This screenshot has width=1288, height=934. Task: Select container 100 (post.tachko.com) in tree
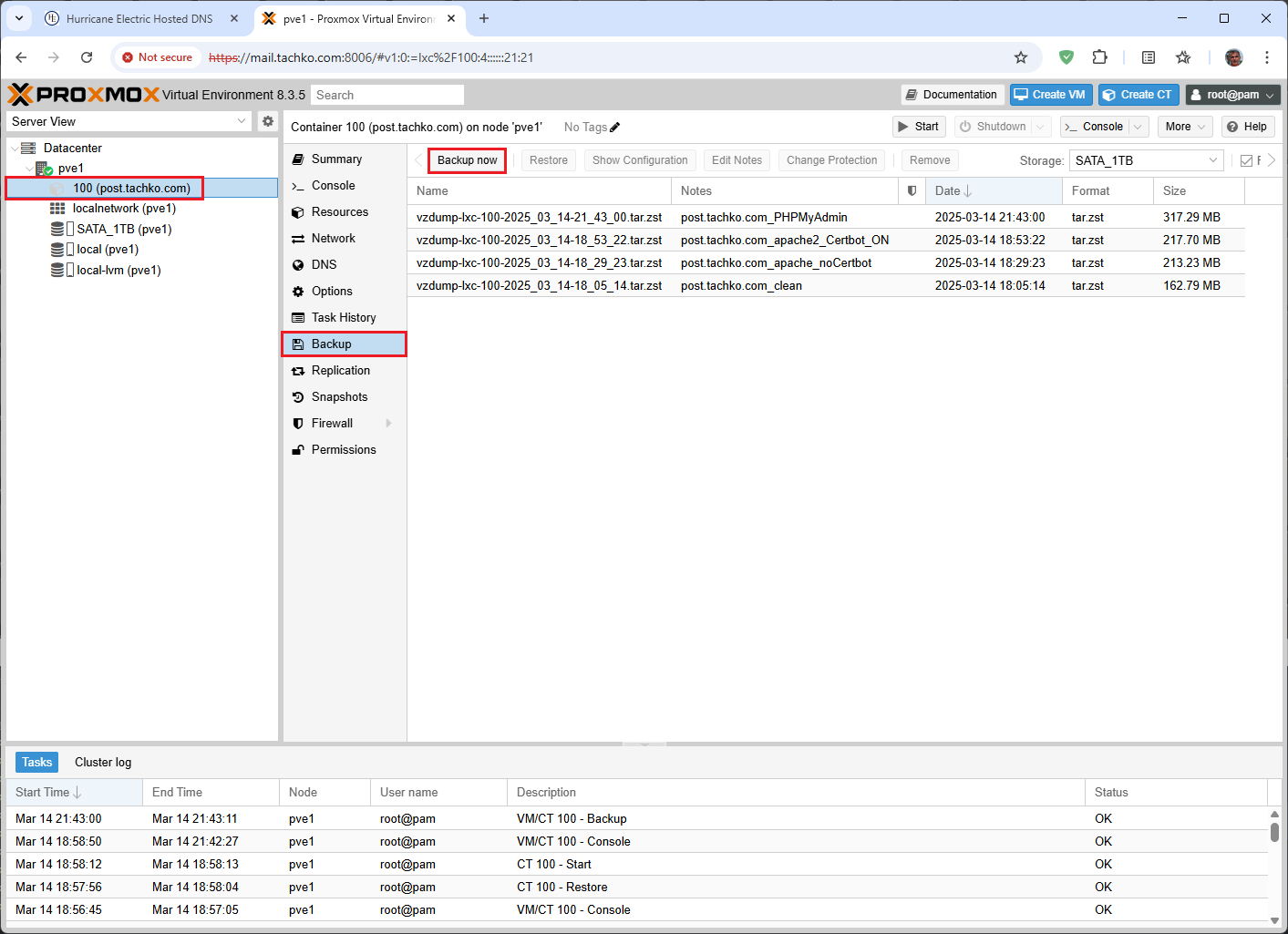pyautogui.click(x=141, y=188)
